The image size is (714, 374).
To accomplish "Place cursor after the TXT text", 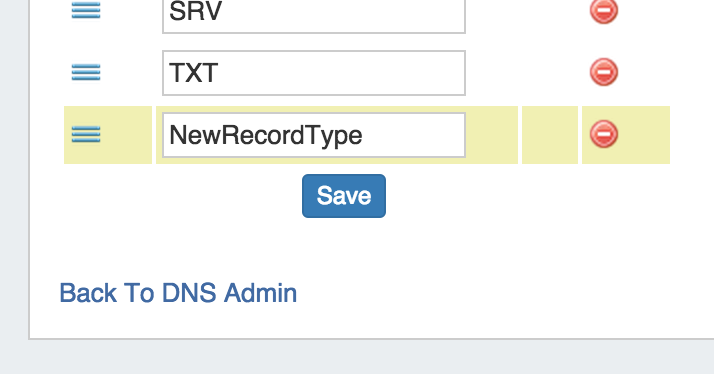I will pos(221,73).
